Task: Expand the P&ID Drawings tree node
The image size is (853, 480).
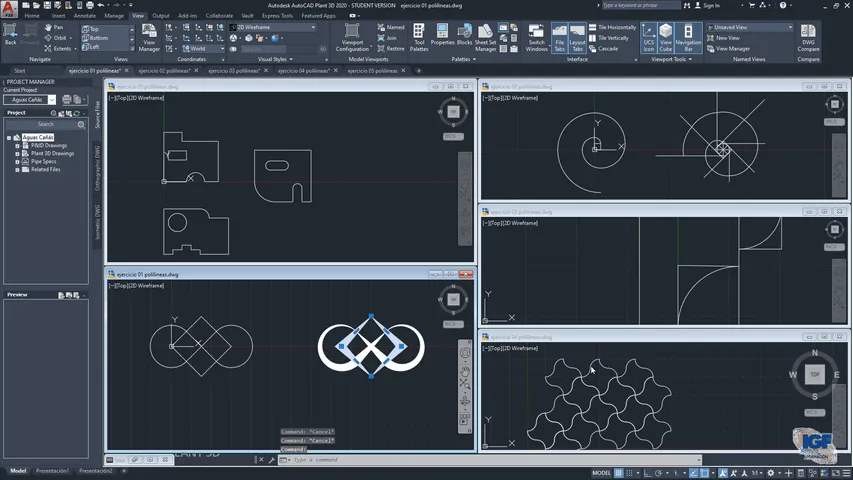Action: click(17, 146)
